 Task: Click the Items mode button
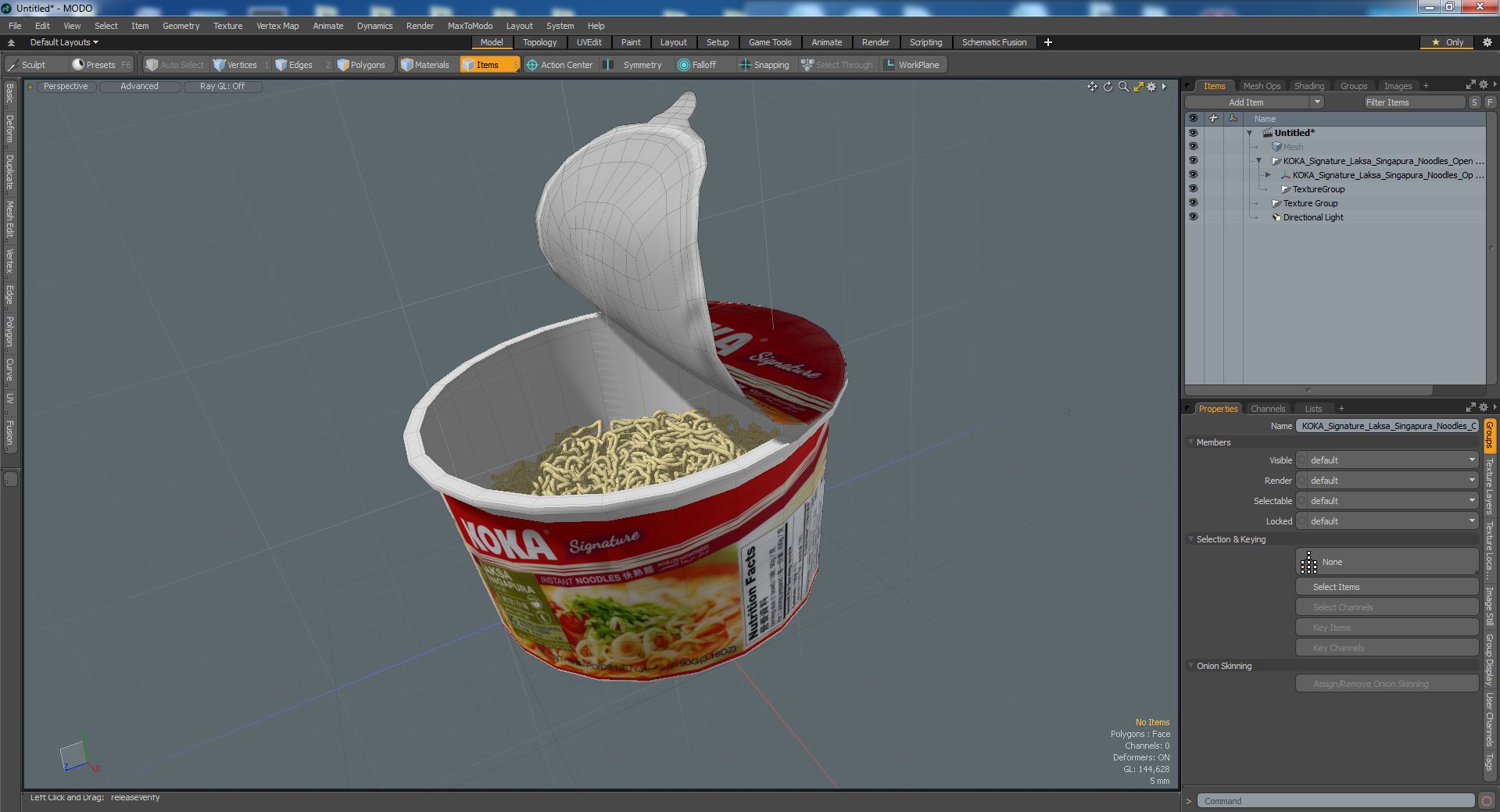click(489, 65)
